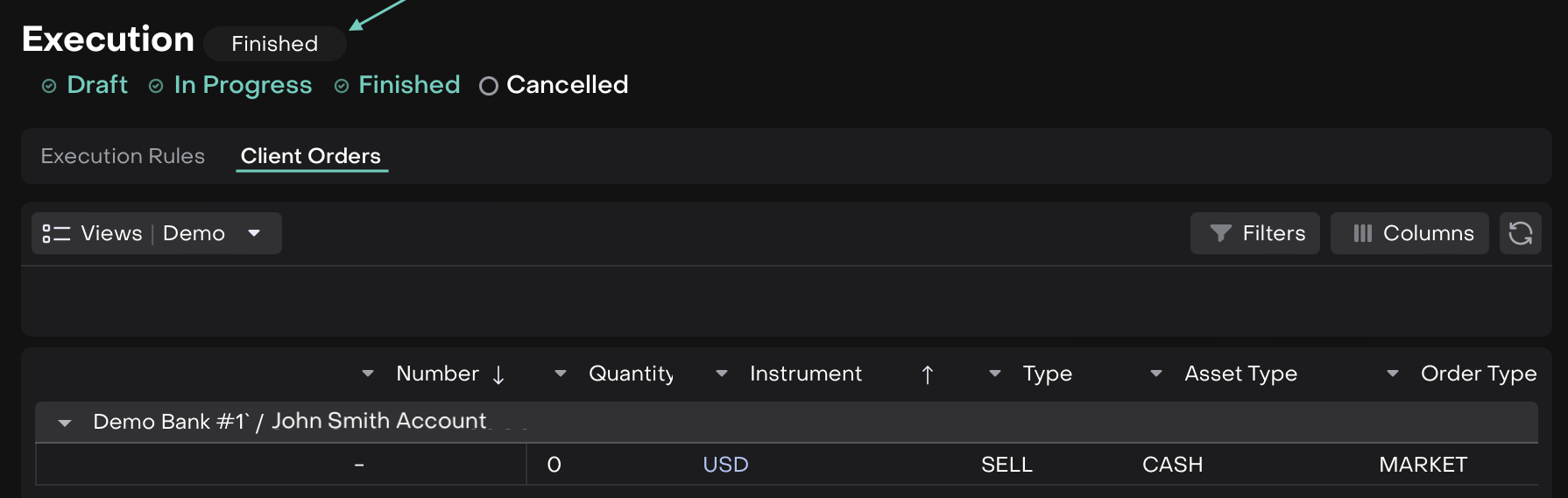Select the Finished status step
1568x498 pixels.
tap(408, 85)
